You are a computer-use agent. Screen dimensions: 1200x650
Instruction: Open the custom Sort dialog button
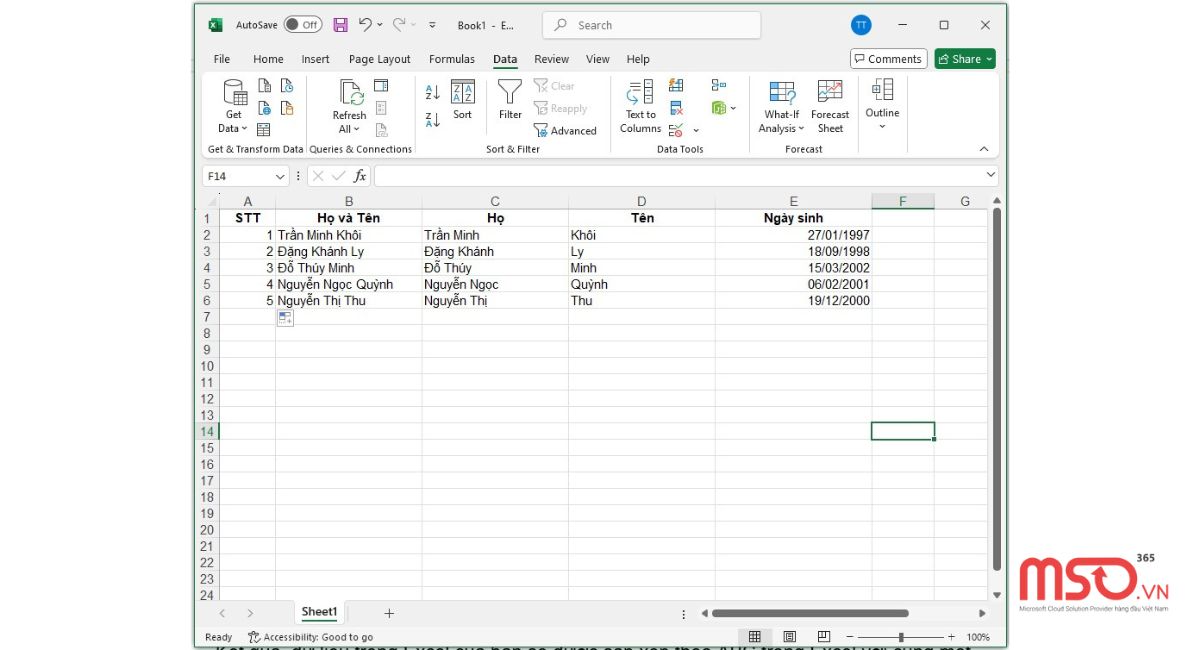[462, 100]
